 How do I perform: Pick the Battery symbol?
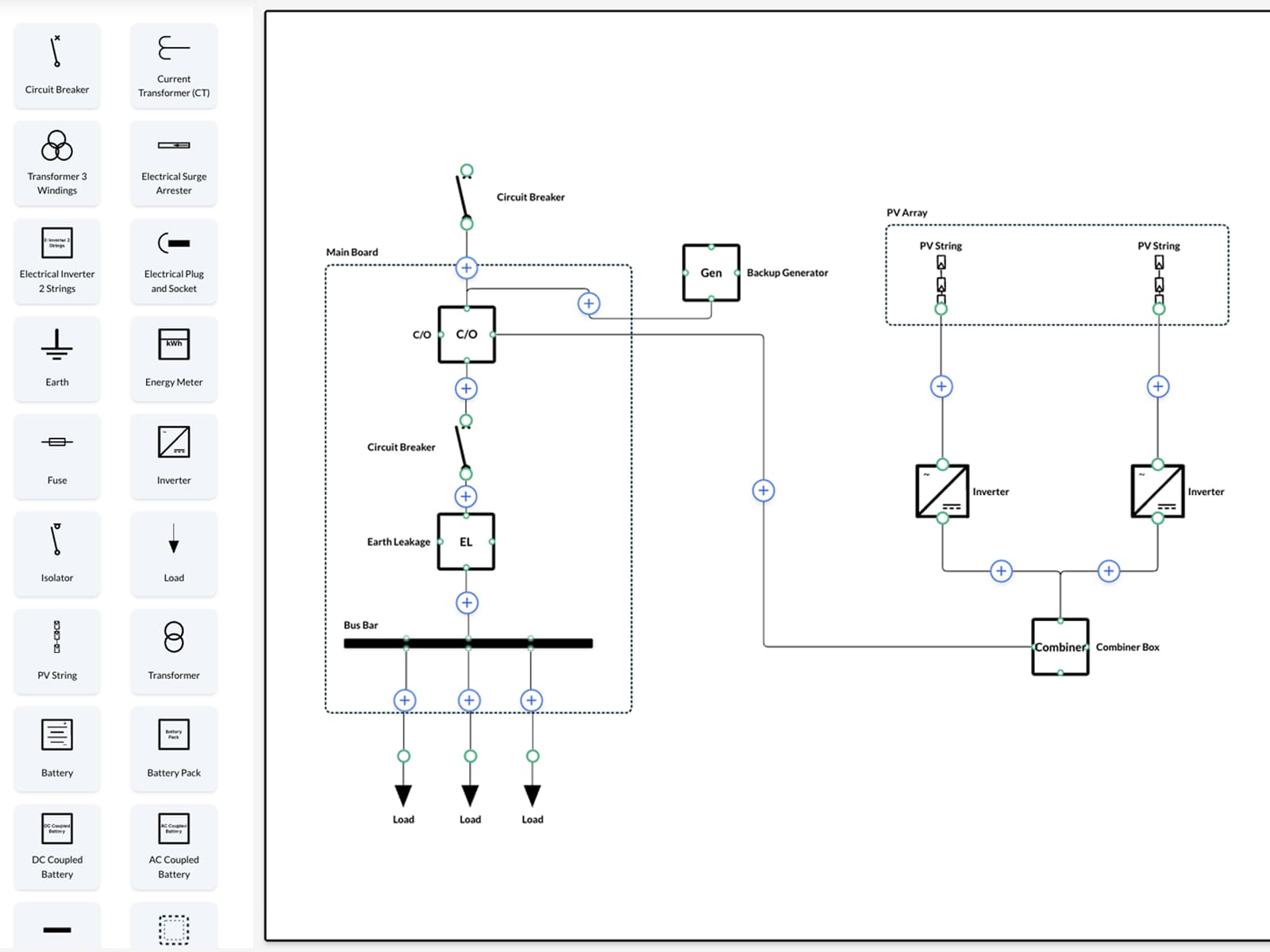pos(57,749)
